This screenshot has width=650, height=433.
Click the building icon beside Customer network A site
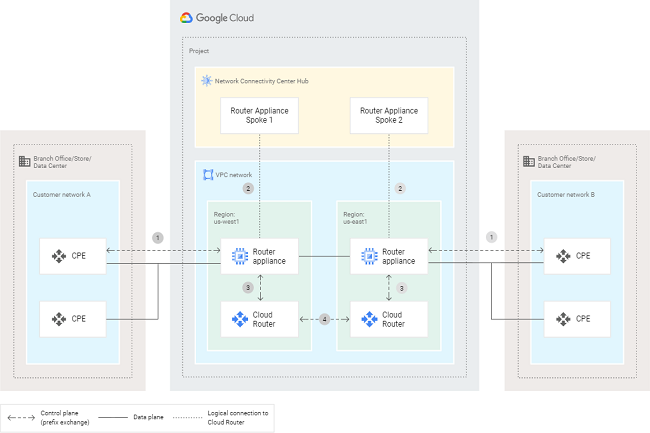(x=24, y=161)
